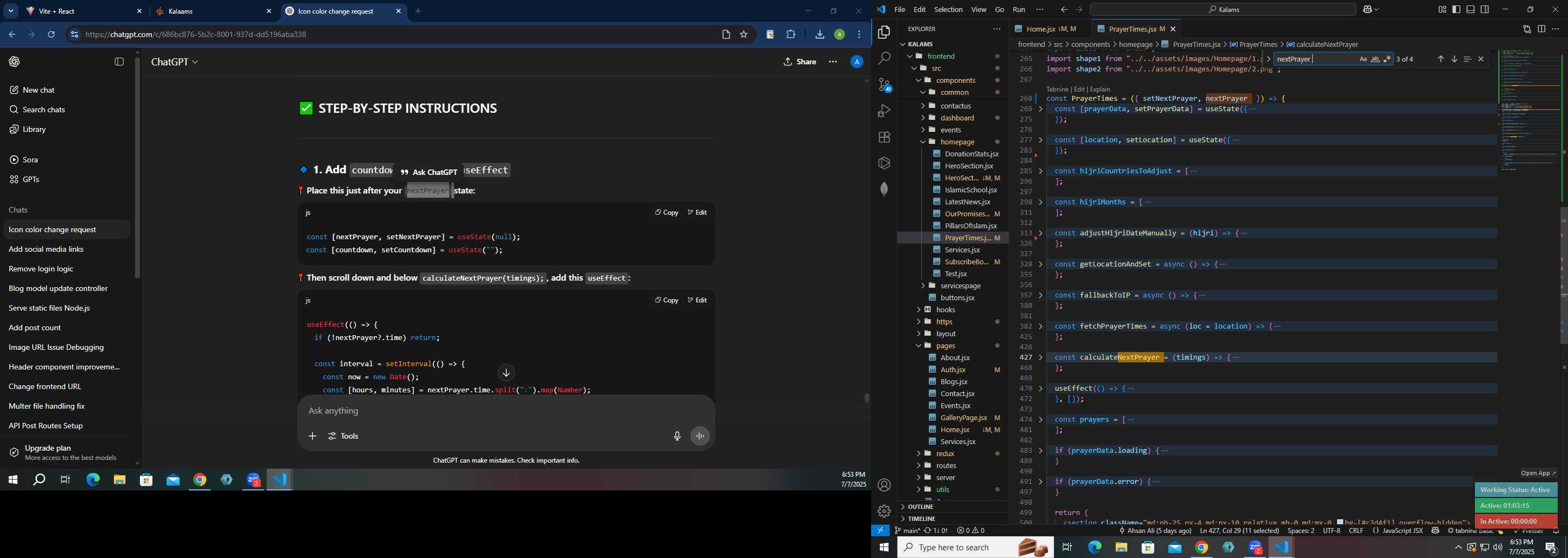Toggle the secondary side bar layout button in VS Code
Screen dimensions: 1568x558
pyautogui.click(x=1485, y=9)
